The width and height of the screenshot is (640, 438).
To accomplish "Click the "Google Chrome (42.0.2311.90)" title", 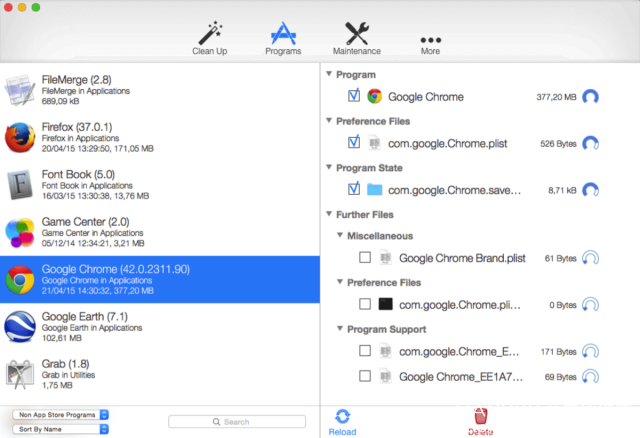I will (116, 269).
